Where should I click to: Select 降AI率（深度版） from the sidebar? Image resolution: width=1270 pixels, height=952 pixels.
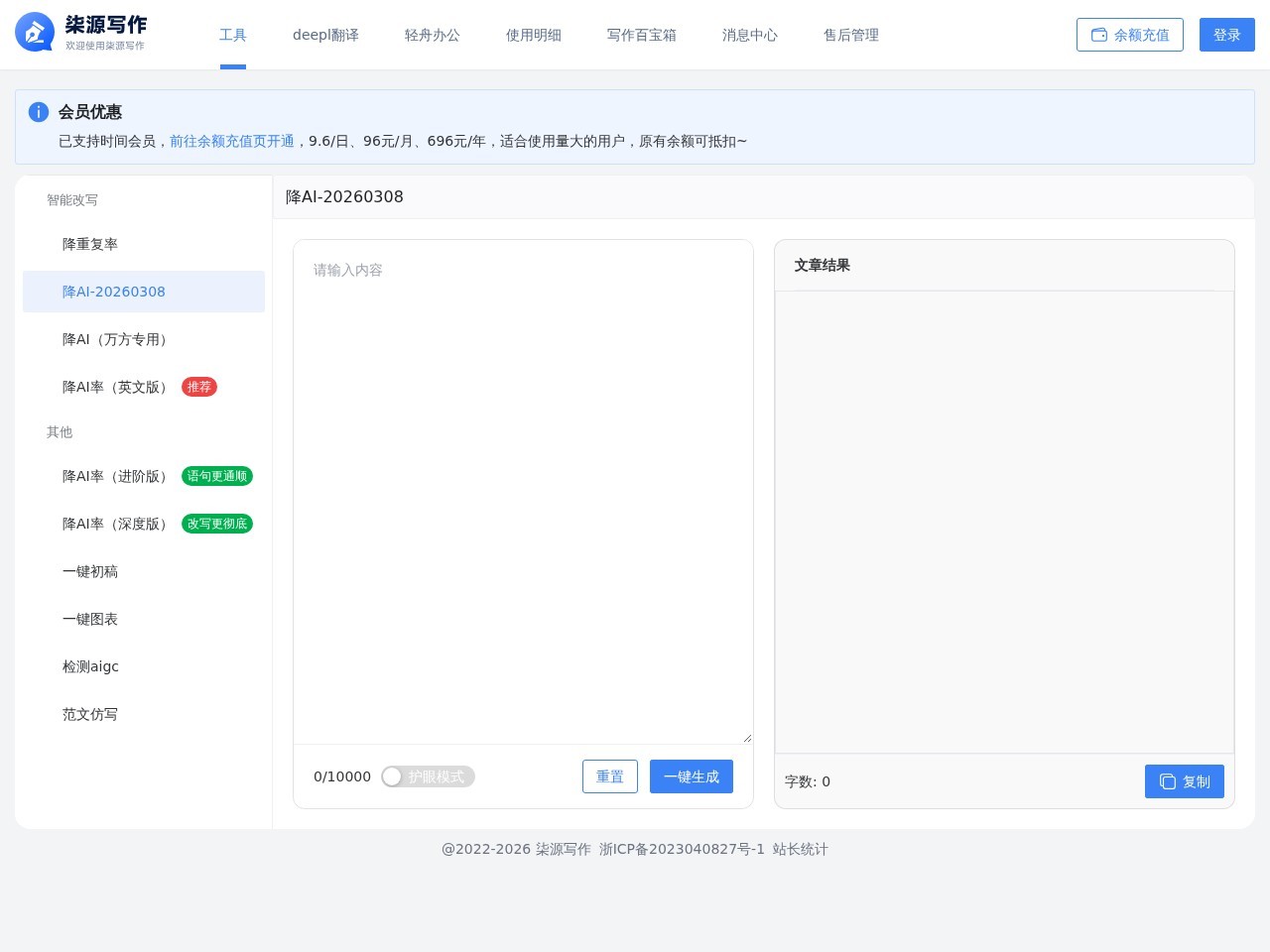coord(144,524)
